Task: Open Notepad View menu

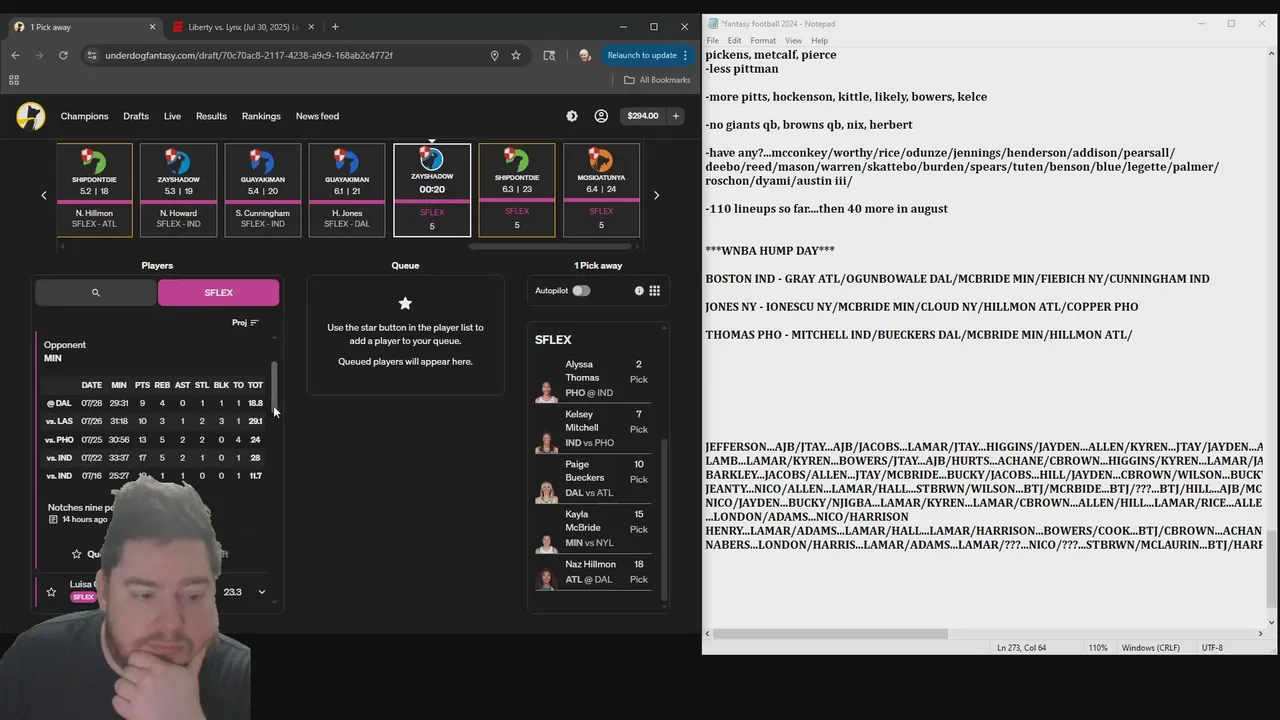Action: coord(793,40)
